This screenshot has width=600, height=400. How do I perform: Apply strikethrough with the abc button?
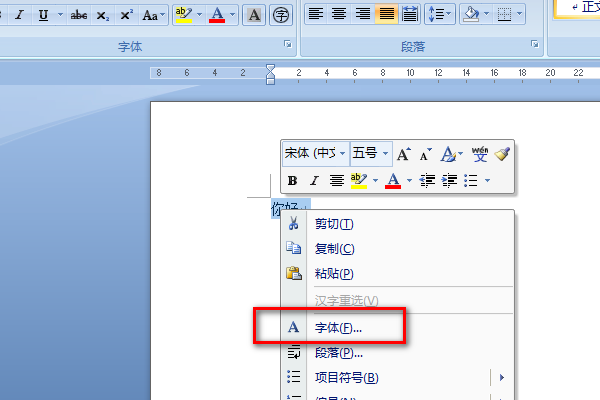tap(79, 15)
